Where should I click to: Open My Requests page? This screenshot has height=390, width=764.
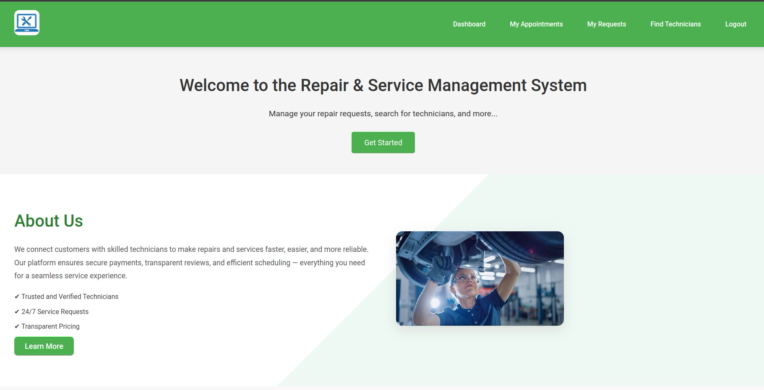pos(606,24)
